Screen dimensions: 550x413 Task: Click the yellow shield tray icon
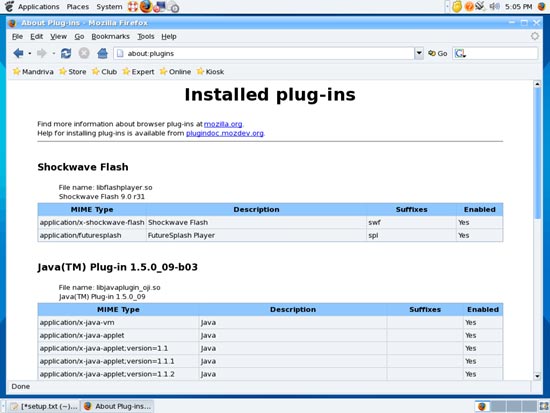pos(457,7)
